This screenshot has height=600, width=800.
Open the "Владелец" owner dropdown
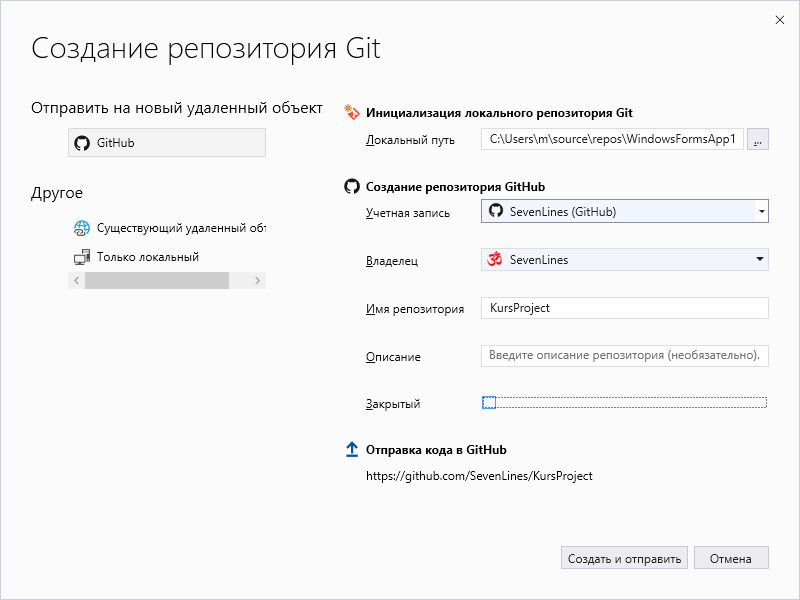click(x=624, y=260)
